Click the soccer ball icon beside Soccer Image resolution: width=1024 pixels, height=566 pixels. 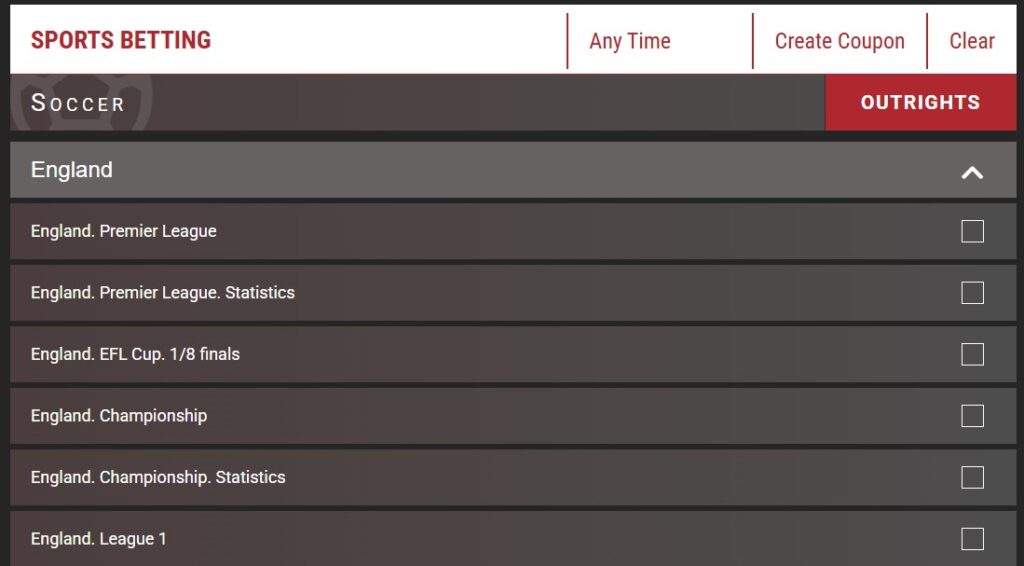pos(112,101)
